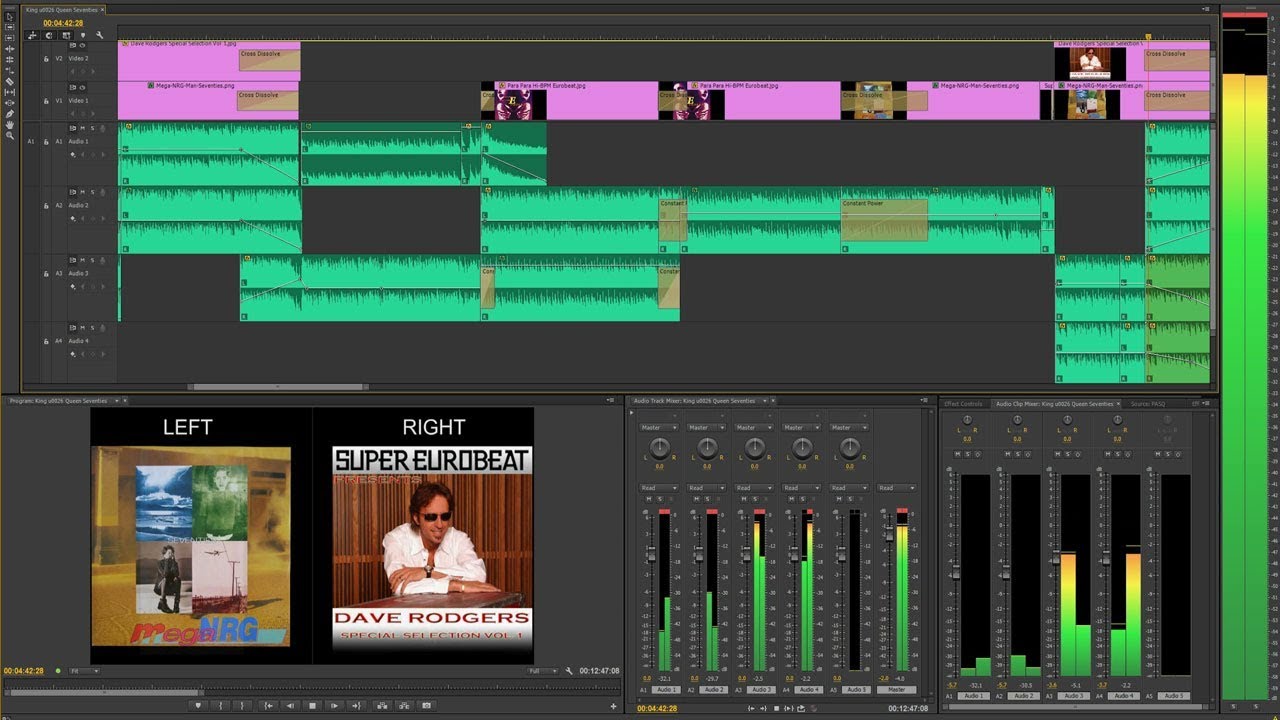Stop playback in Program Monitor
The image size is (1280, 720).
(x=312, y=706)
